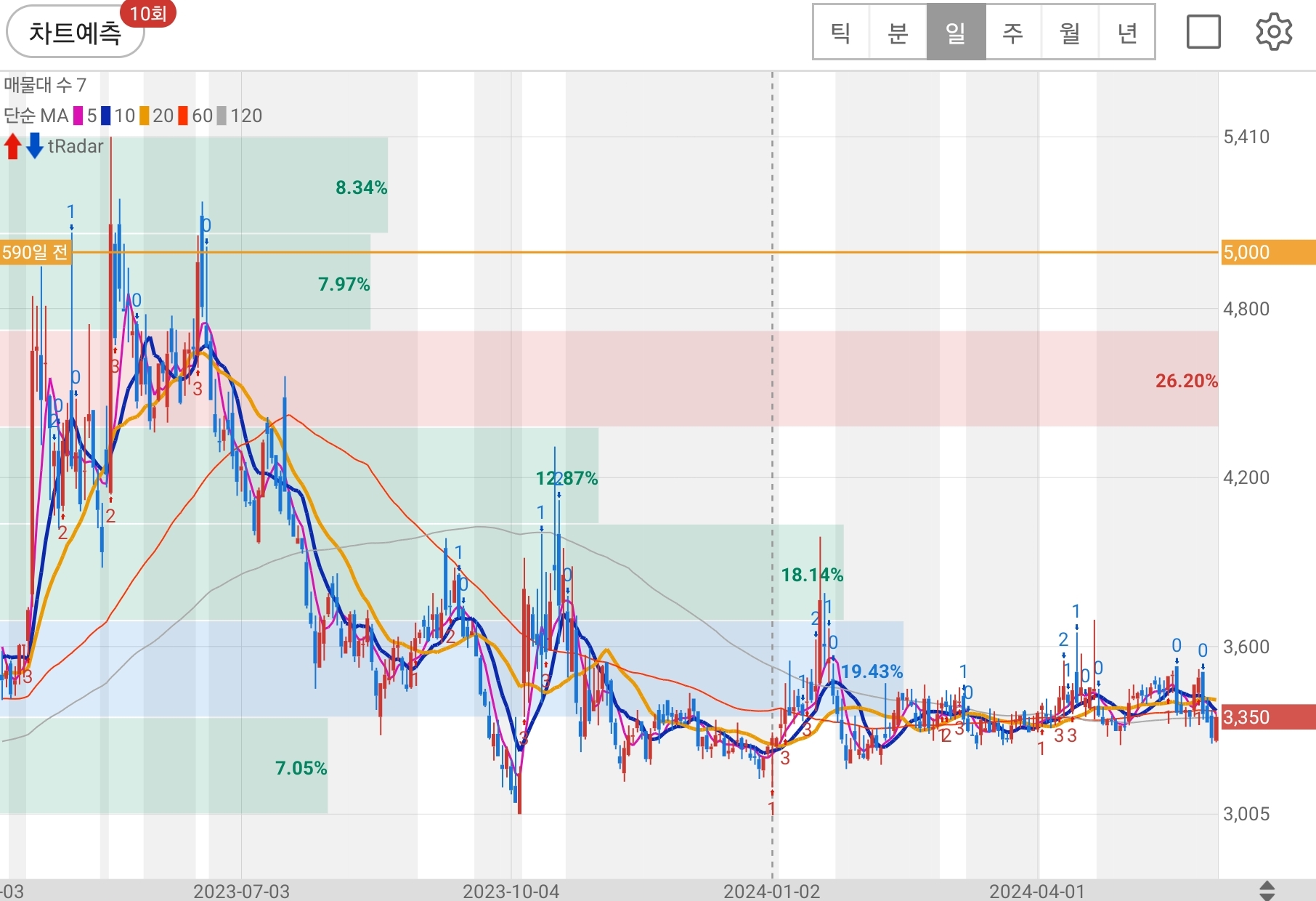
Task: Click the tRadar legend label
Action: [x=76, y=146]
